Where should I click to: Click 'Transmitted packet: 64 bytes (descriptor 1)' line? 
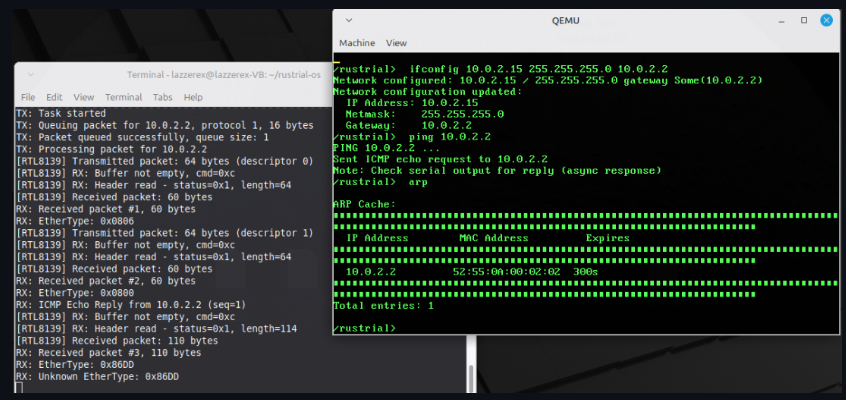pyautogui.click(x=165, y=233)
